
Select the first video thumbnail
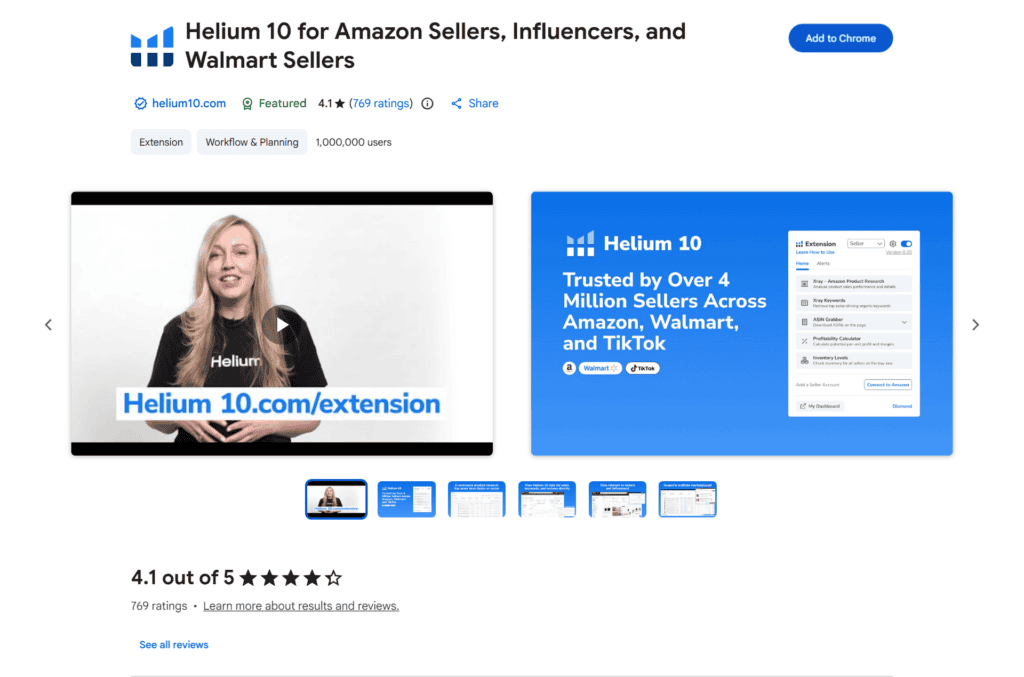click(x=336, y=499)
